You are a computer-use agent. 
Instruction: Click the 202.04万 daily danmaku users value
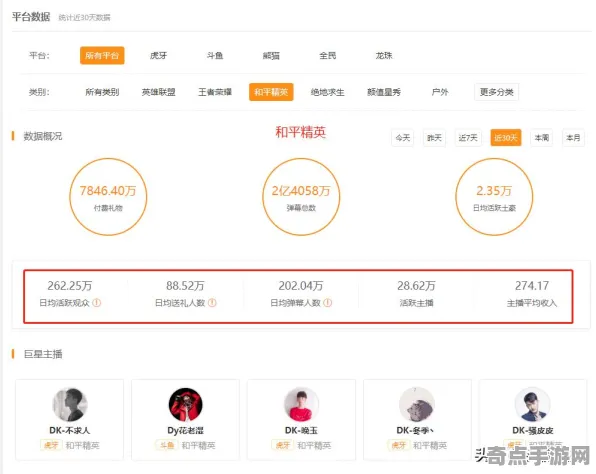coord(301,285)
